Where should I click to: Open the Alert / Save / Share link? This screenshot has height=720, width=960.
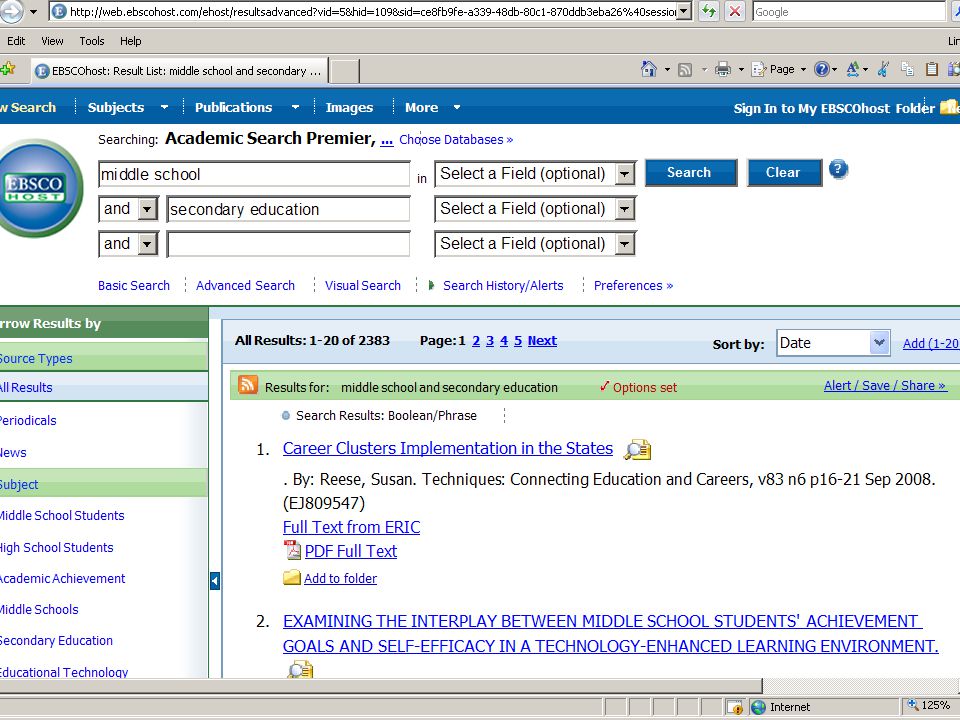(885, 386)
